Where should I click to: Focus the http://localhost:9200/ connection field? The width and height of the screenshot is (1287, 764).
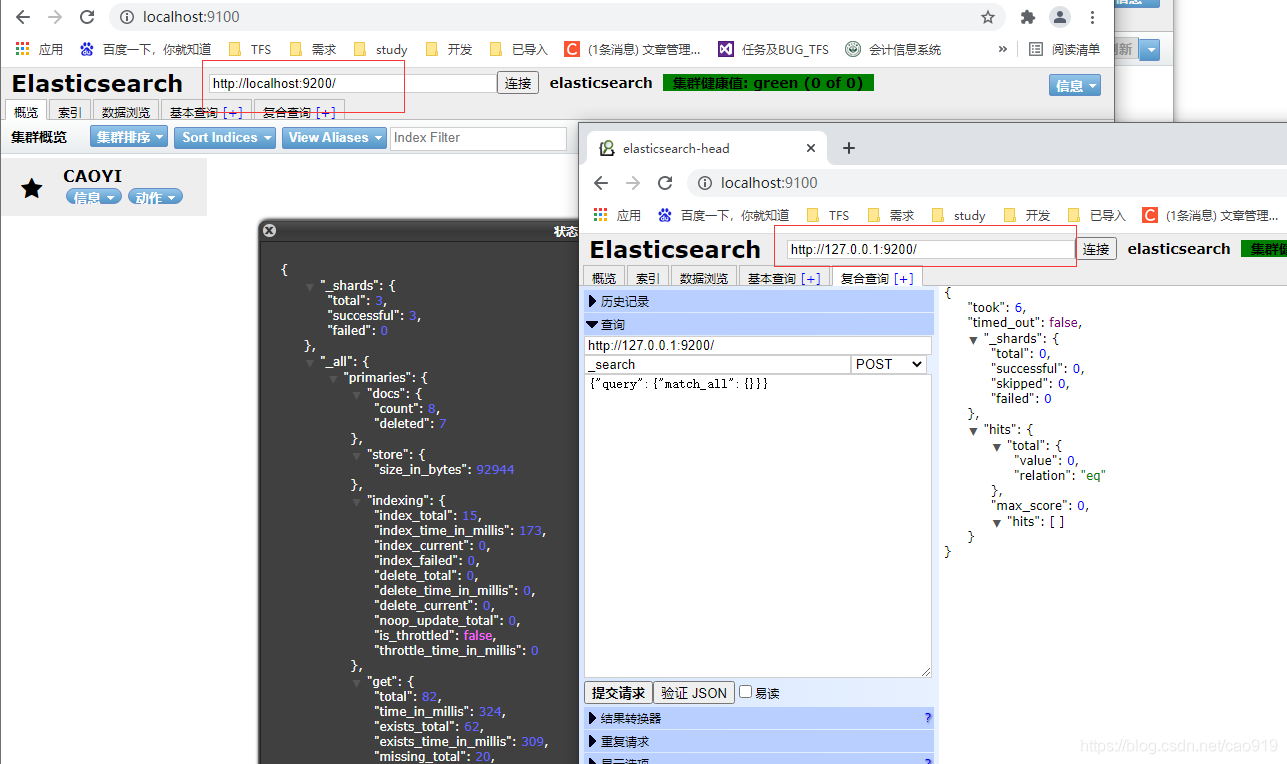coord(352,83)
